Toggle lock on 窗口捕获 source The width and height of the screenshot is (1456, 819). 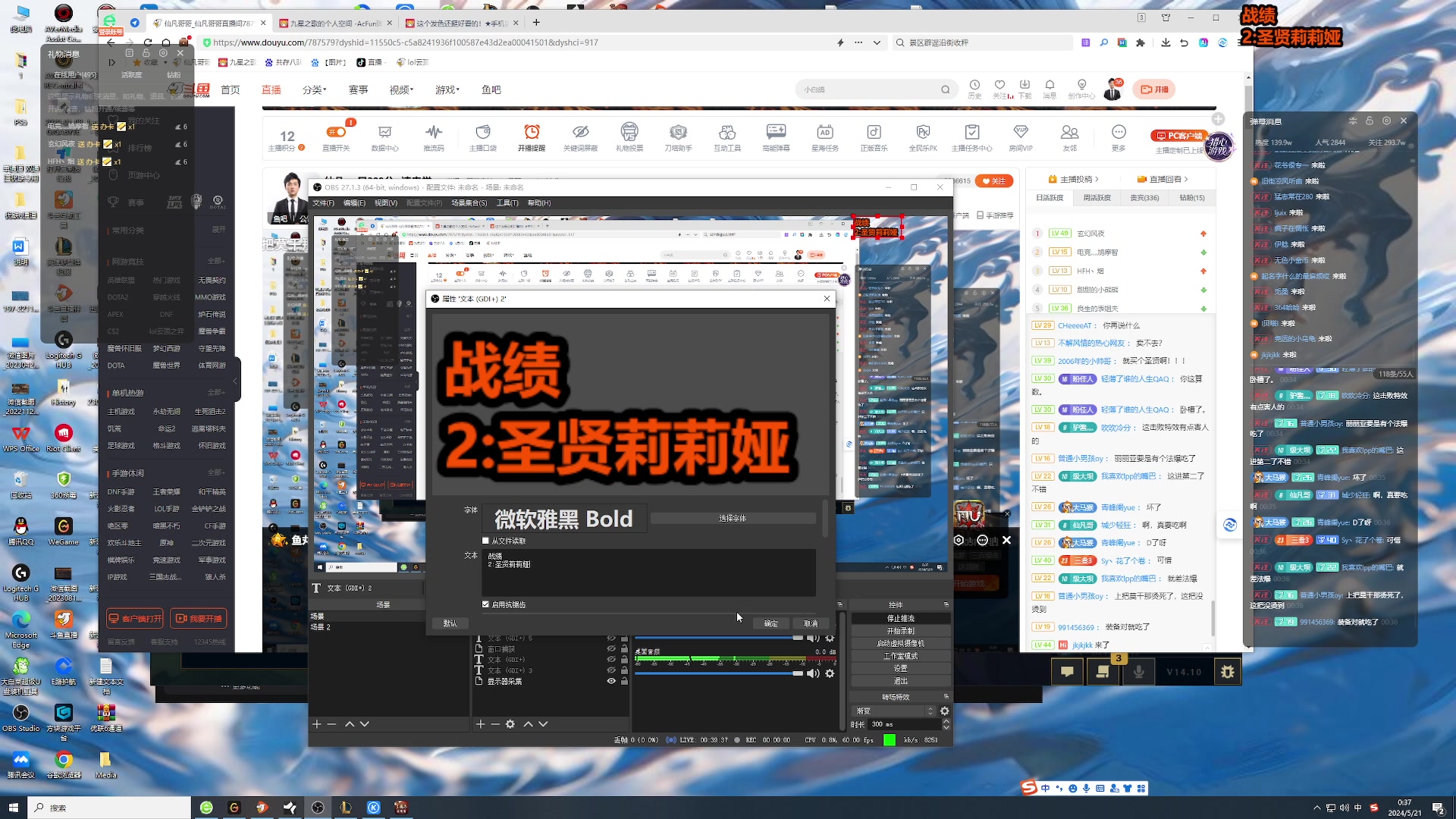pos(625,649)
